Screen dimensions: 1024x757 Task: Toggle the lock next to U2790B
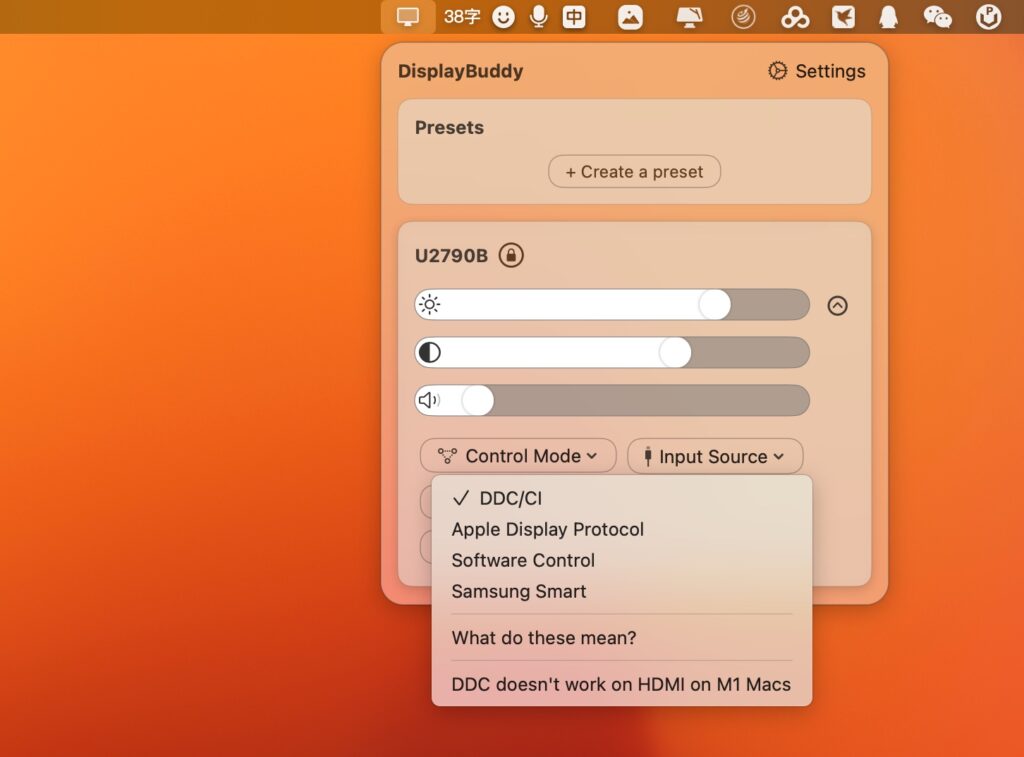pos(509,255)
